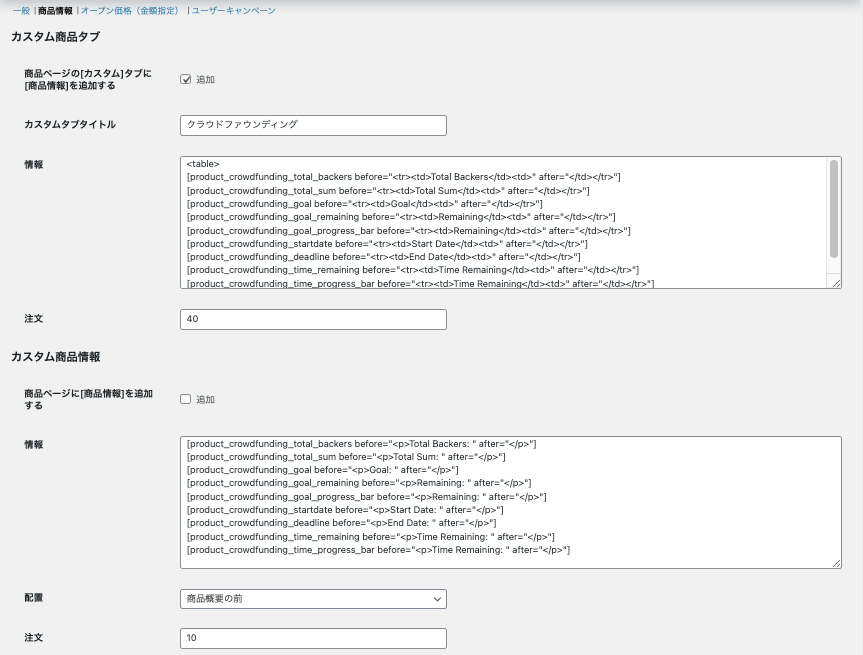Viewport: 863px width, 655px height.
Task: Focus the 注文 field with value 40
Action: tap(313, 319)
